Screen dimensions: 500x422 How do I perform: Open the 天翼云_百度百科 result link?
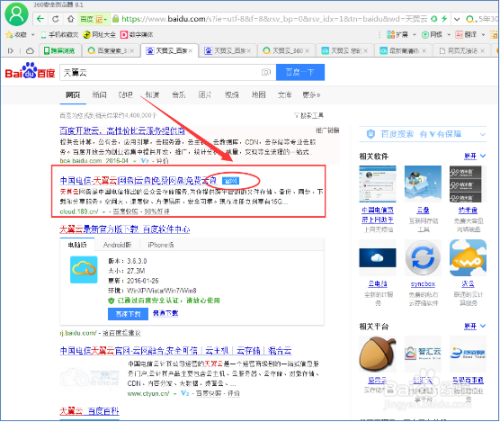pyautogui.click(x=89, y=411)
